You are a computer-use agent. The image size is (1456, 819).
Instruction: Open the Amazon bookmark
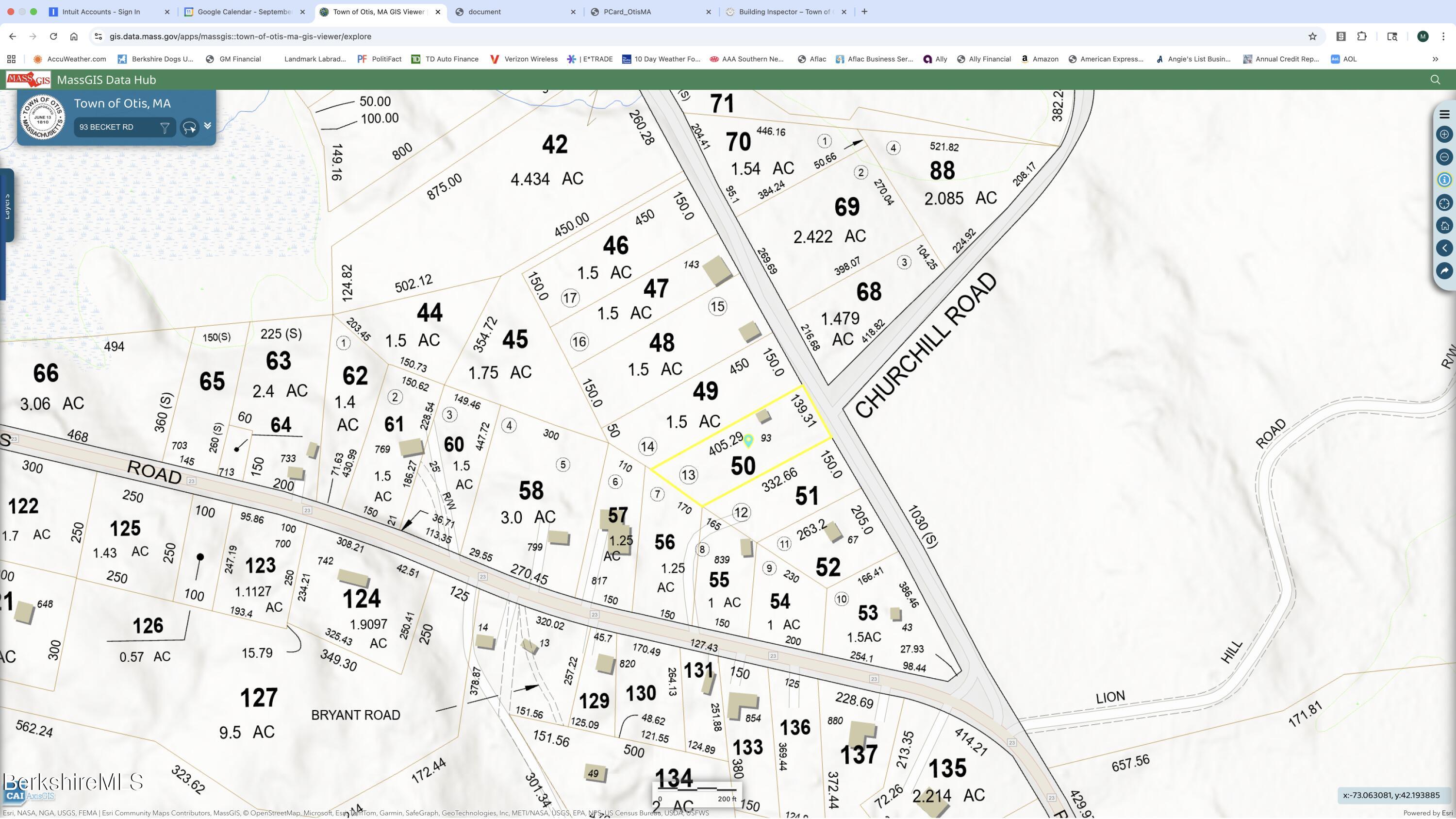1040,59
